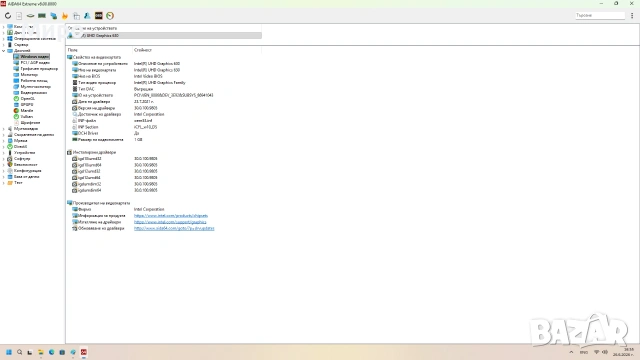Select the UHD Graphics 630 device row

tap(164, 36)
